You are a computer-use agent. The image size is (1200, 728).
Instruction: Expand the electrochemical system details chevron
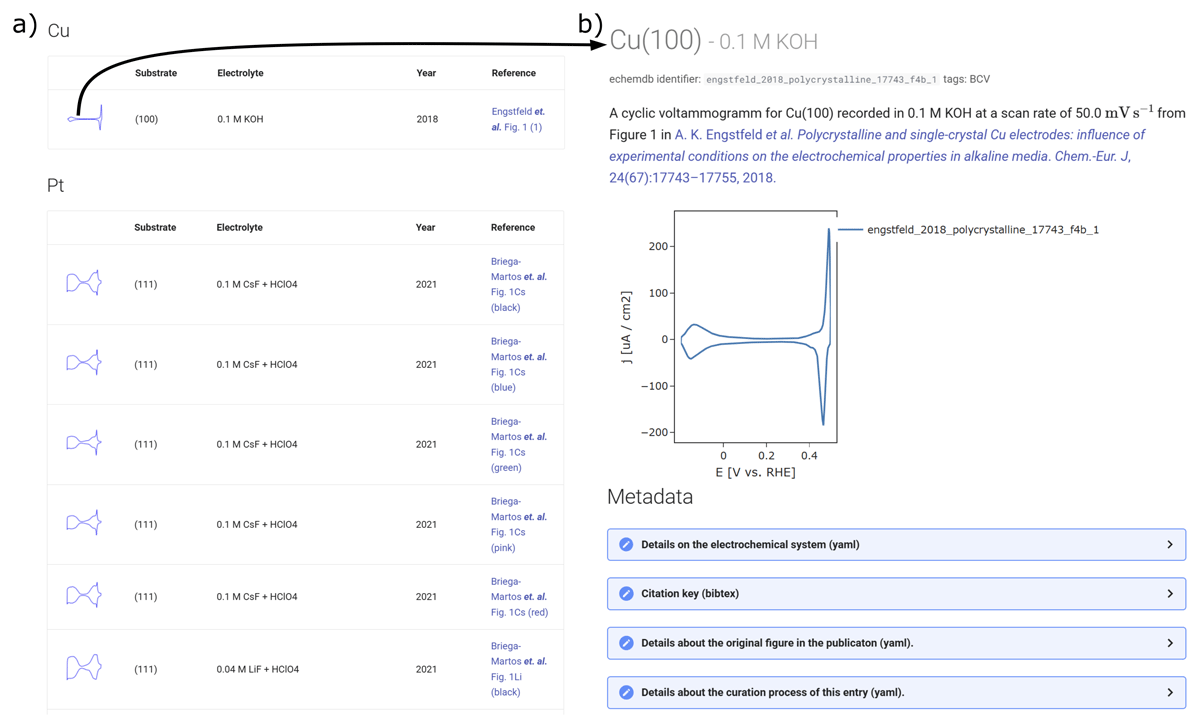[x=1169, y=545]
